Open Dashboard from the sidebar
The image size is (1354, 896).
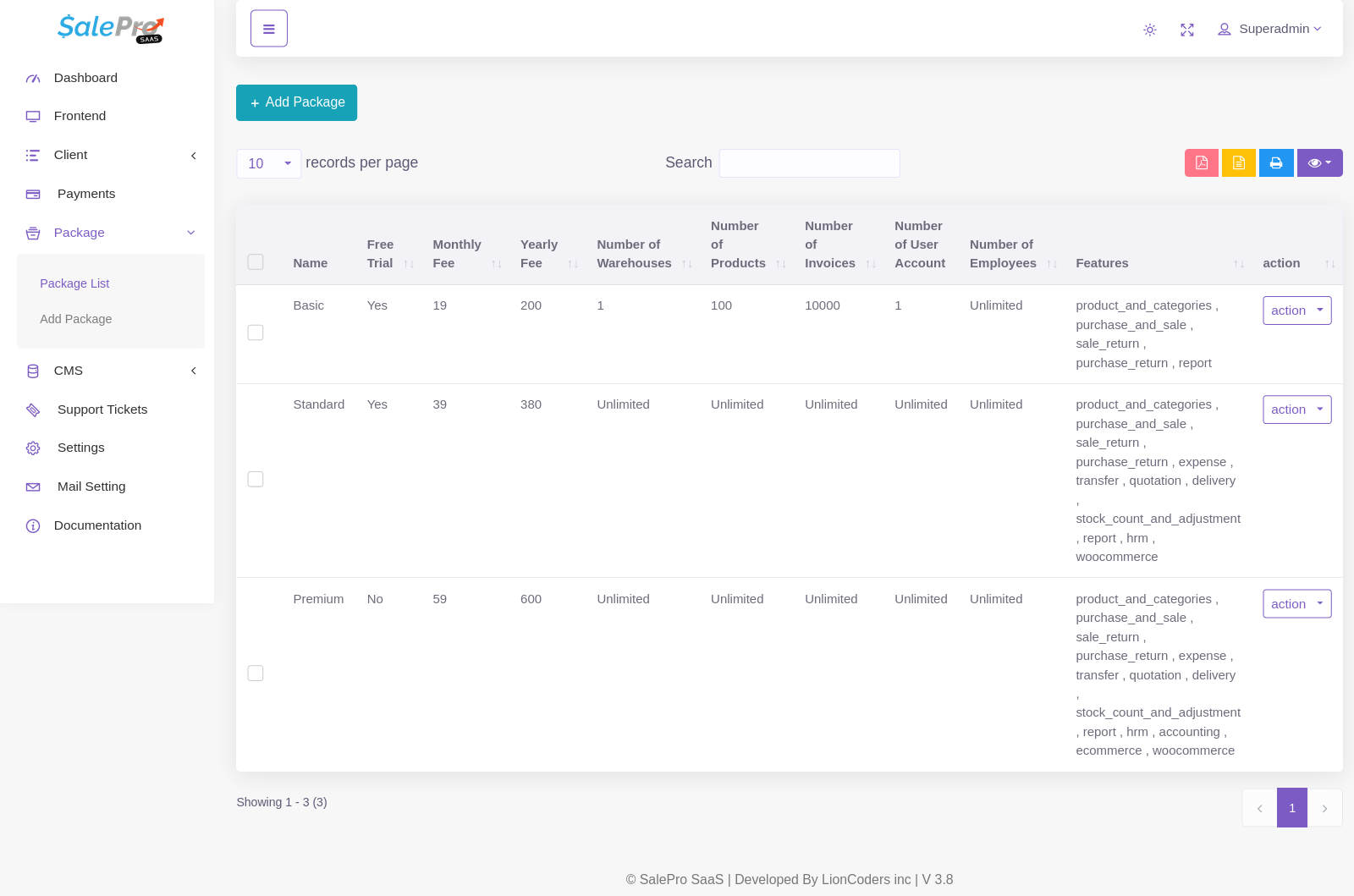point(85,78)
